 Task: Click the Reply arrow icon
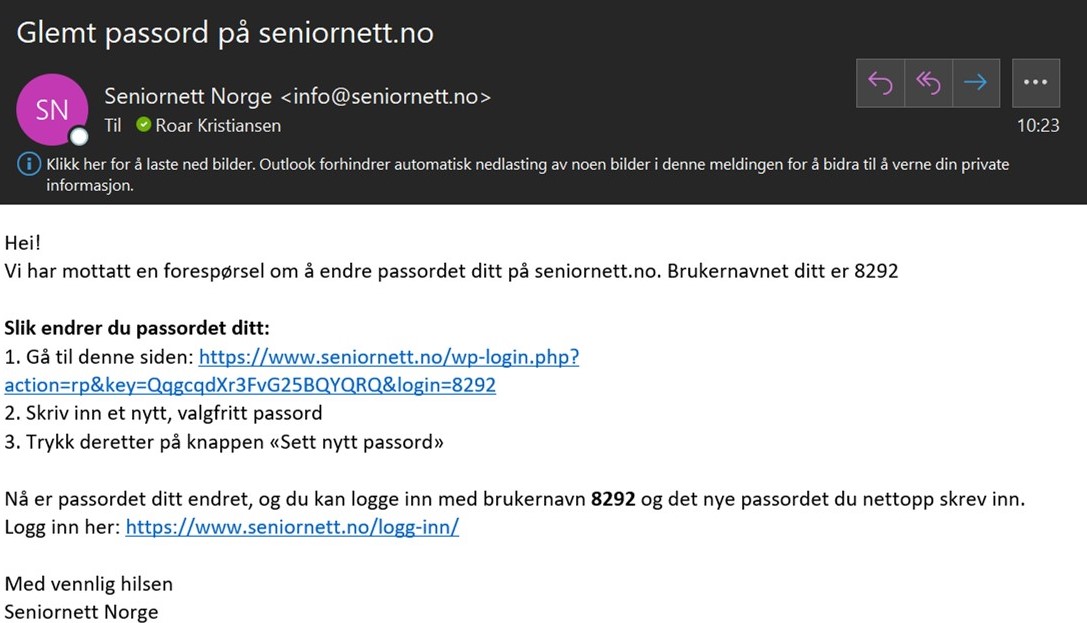pos(881,83)
